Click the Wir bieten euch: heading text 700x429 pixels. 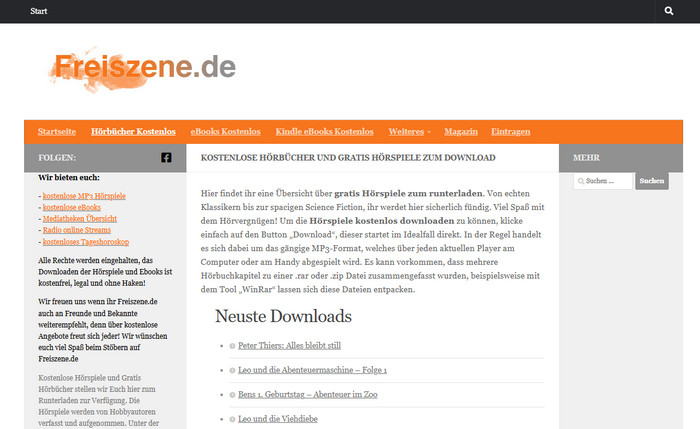[69, 178]
